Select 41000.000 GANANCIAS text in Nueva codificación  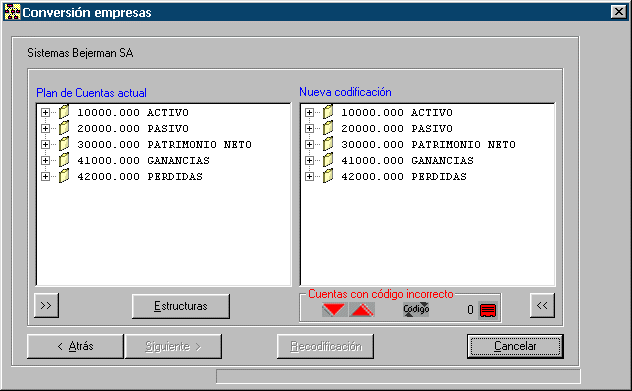point(407,160)
